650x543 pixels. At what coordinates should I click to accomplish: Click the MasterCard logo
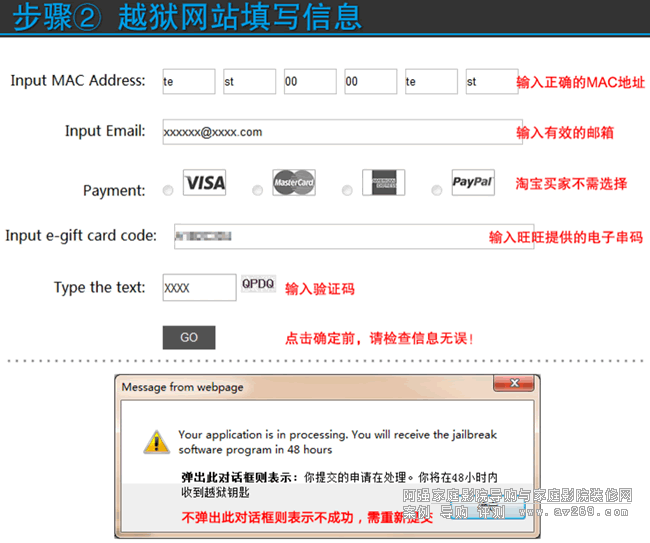(294, 182)
